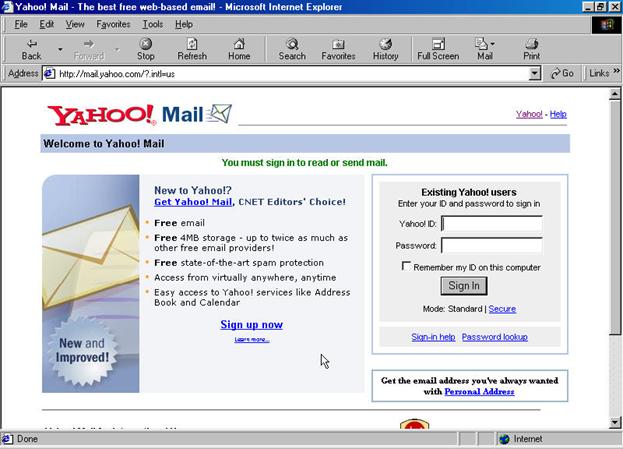Click the Sign In button
Image resolution: width=623 pixels, height=449 pixels.
463,286
